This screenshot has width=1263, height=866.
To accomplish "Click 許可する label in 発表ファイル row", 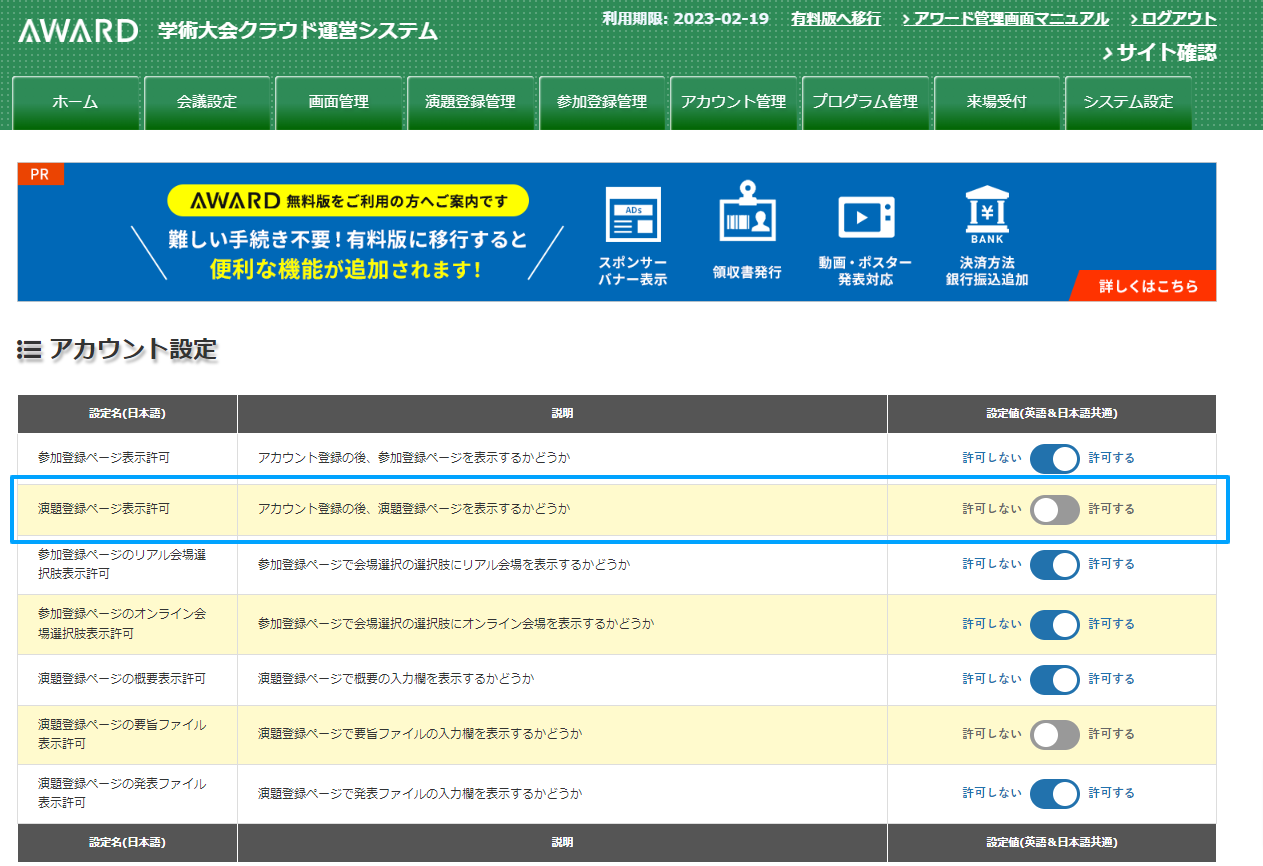I will [x=1112, y=793].
